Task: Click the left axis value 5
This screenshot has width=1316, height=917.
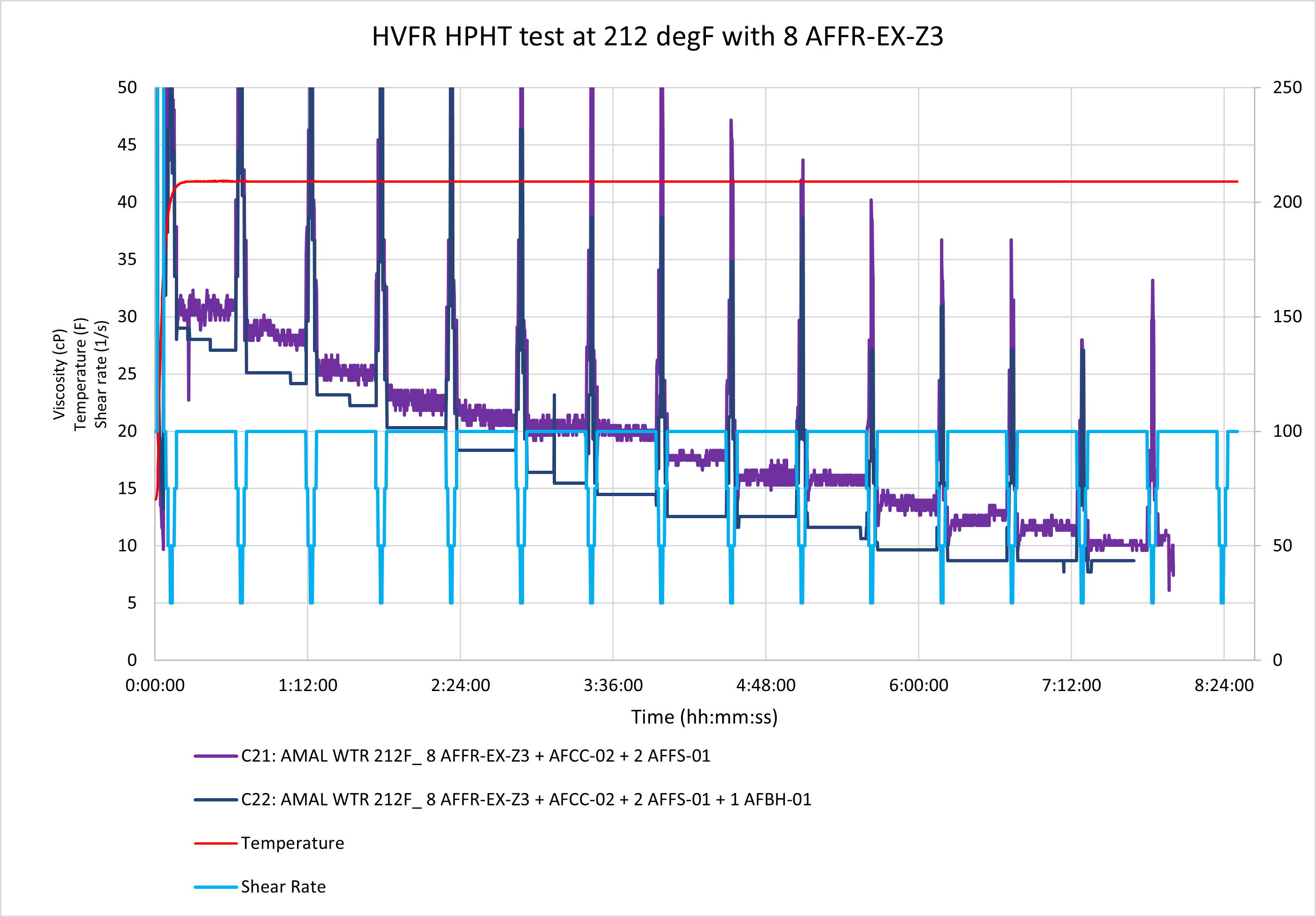Action: (133, 603)
